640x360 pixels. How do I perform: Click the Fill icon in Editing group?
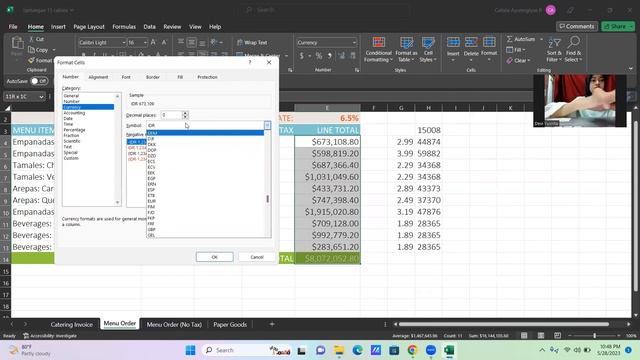(509, 50)
